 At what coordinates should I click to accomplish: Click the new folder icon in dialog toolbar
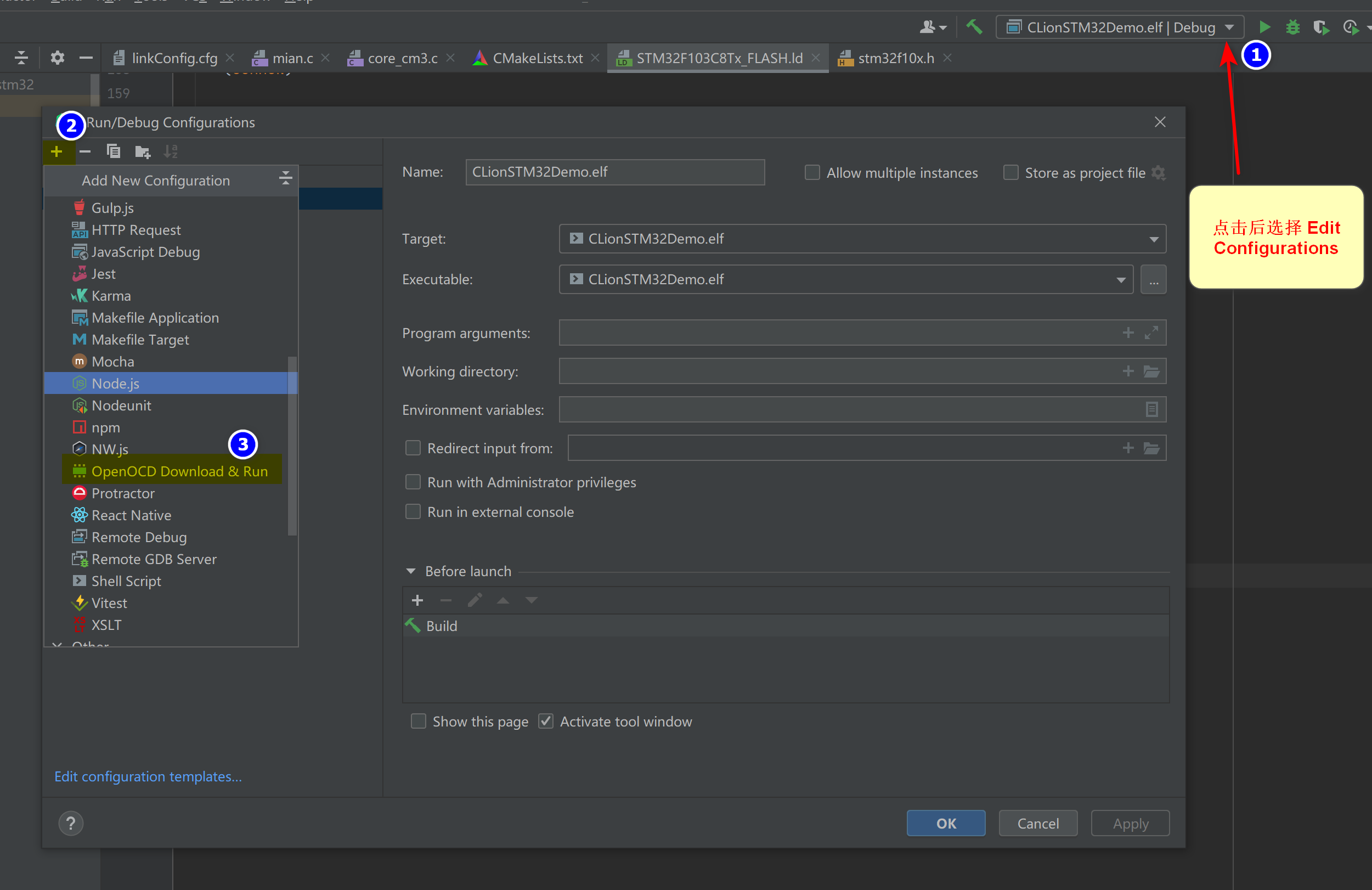[142, 151]
